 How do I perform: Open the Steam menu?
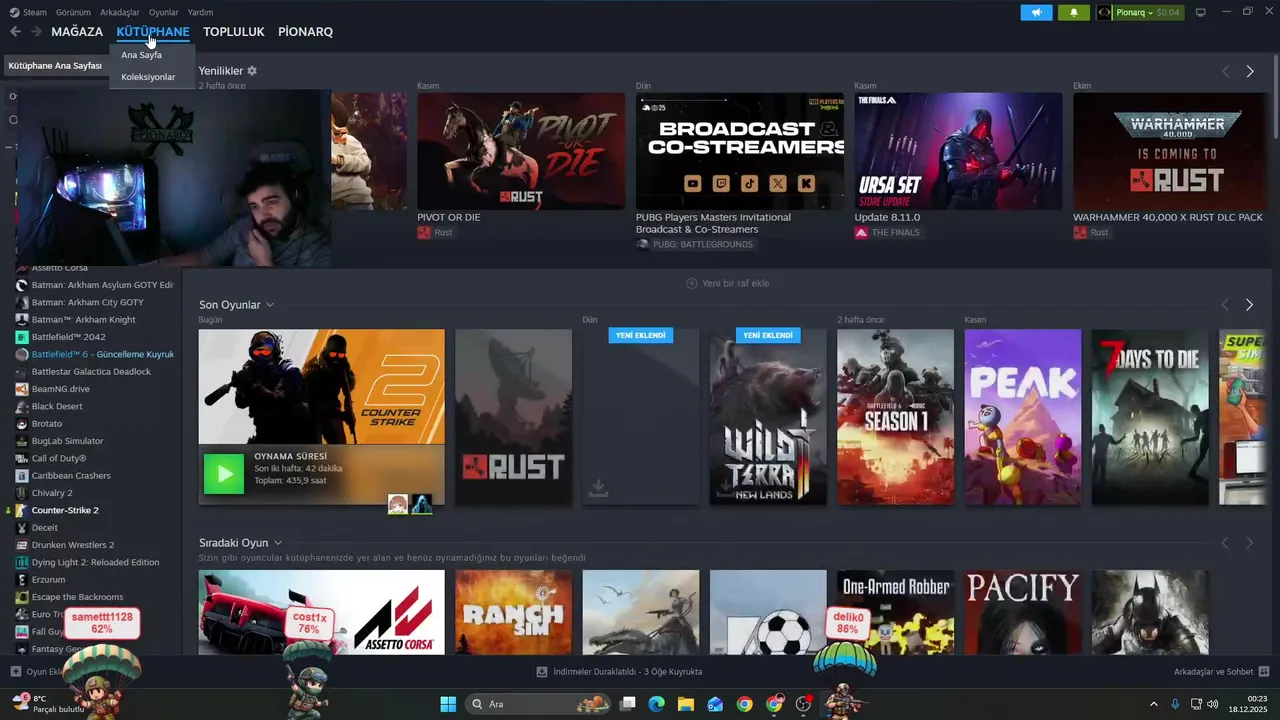click(x=28, y=12)
